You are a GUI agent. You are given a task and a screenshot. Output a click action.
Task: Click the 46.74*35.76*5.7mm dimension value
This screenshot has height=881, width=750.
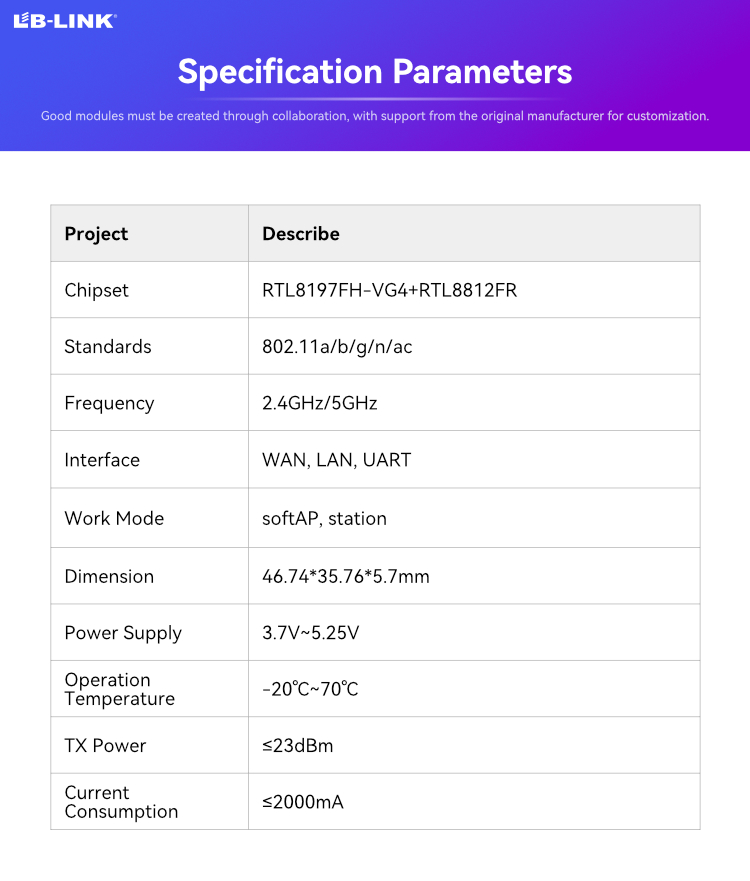346,576
